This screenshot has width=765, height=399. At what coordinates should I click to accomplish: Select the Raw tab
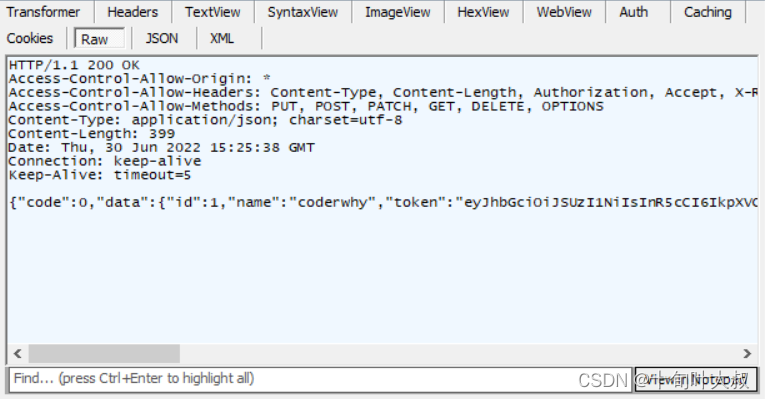tap(100, 39)
